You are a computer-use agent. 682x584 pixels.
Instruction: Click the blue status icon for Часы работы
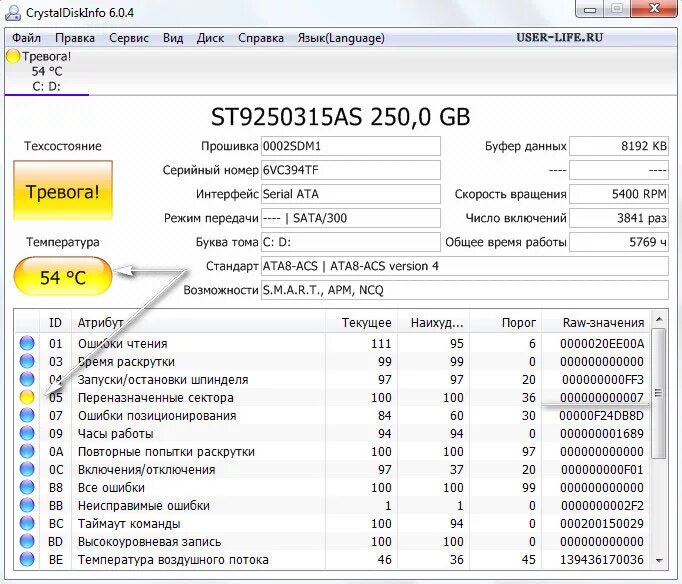pyautogui.click(x=27, y=434)
